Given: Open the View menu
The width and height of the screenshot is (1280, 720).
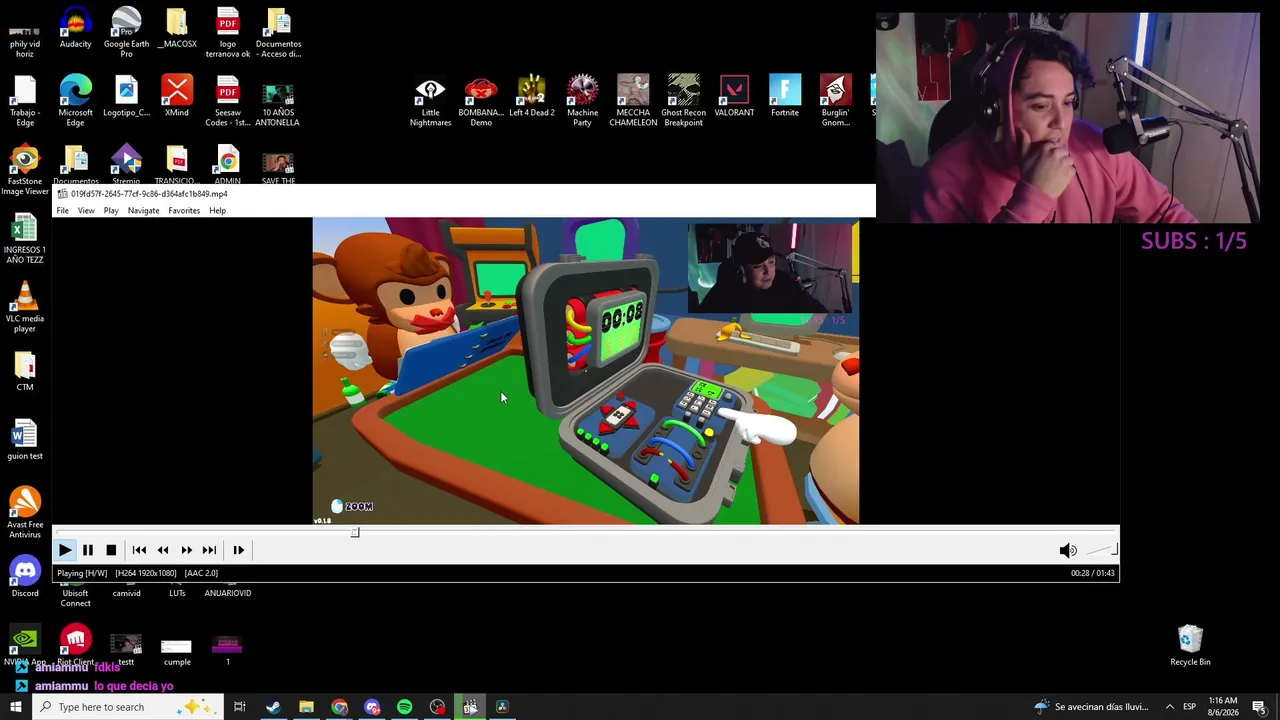Looking at the screenshot, I should 86,211.
